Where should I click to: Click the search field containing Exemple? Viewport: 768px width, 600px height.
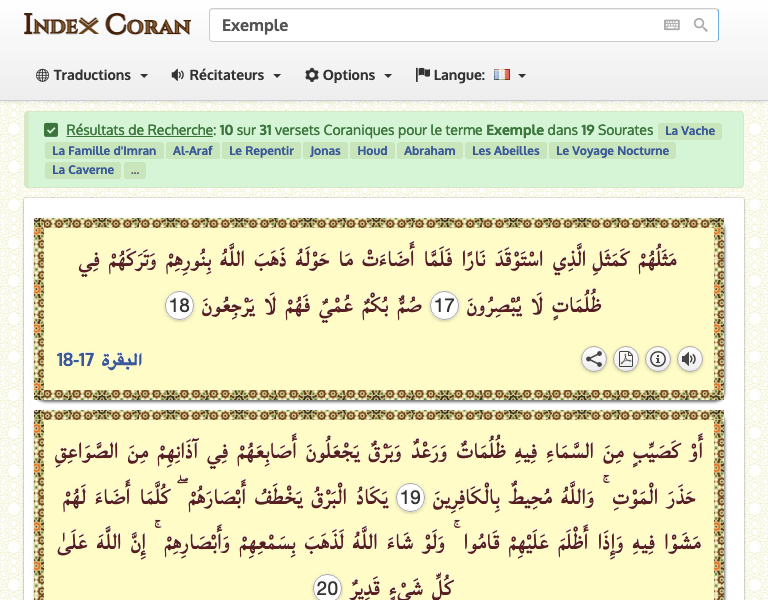[435, 25]
